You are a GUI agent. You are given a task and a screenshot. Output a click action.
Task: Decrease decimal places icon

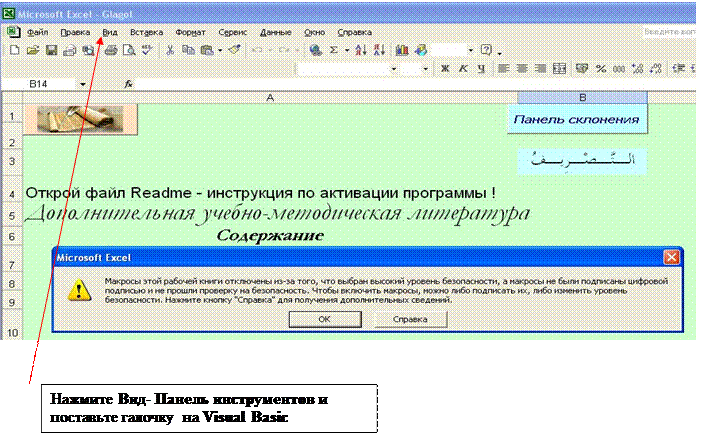(x=656, y=68)
